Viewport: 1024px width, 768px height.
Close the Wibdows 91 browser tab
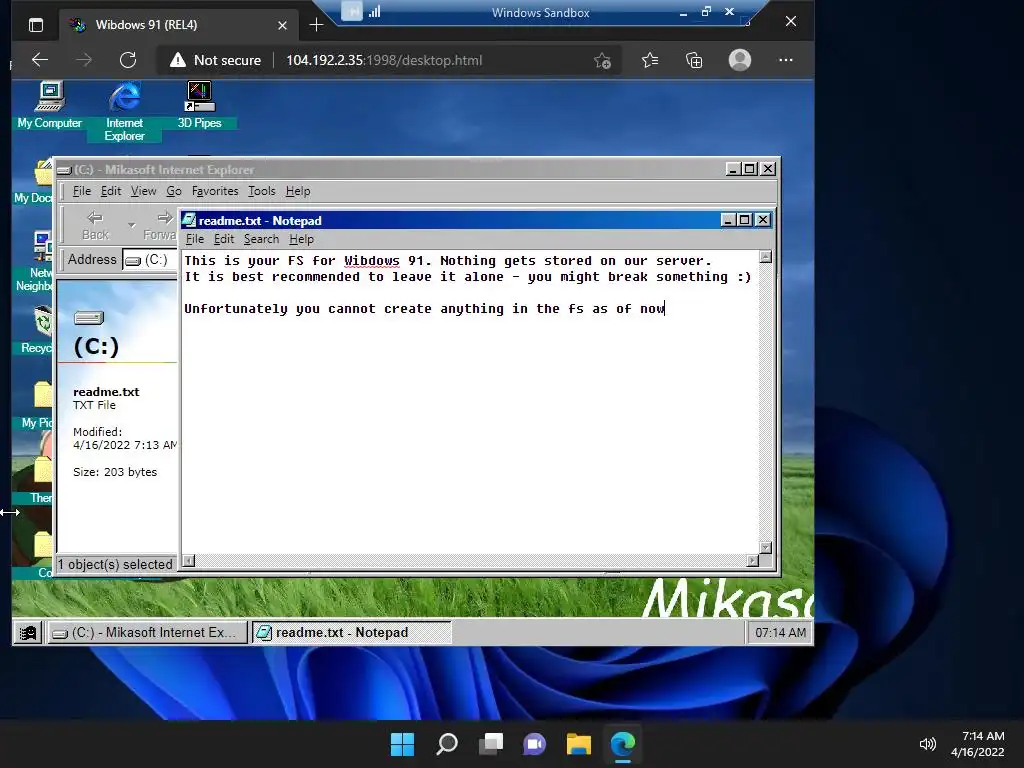282,25
